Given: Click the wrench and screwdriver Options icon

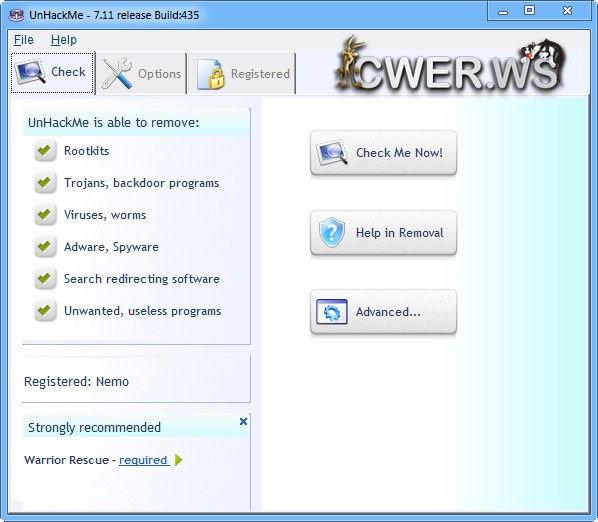Looking at the screenshot, I should (117, 74).
